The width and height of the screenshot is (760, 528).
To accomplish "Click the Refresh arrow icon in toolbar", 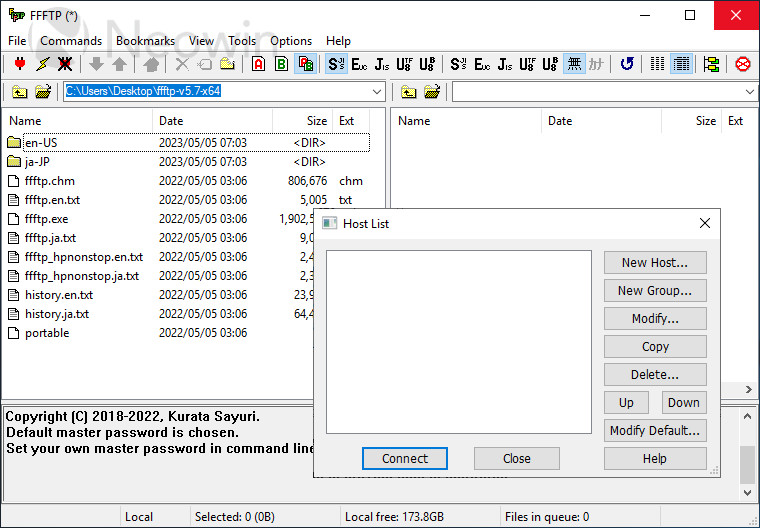I will tap(627, 64).
